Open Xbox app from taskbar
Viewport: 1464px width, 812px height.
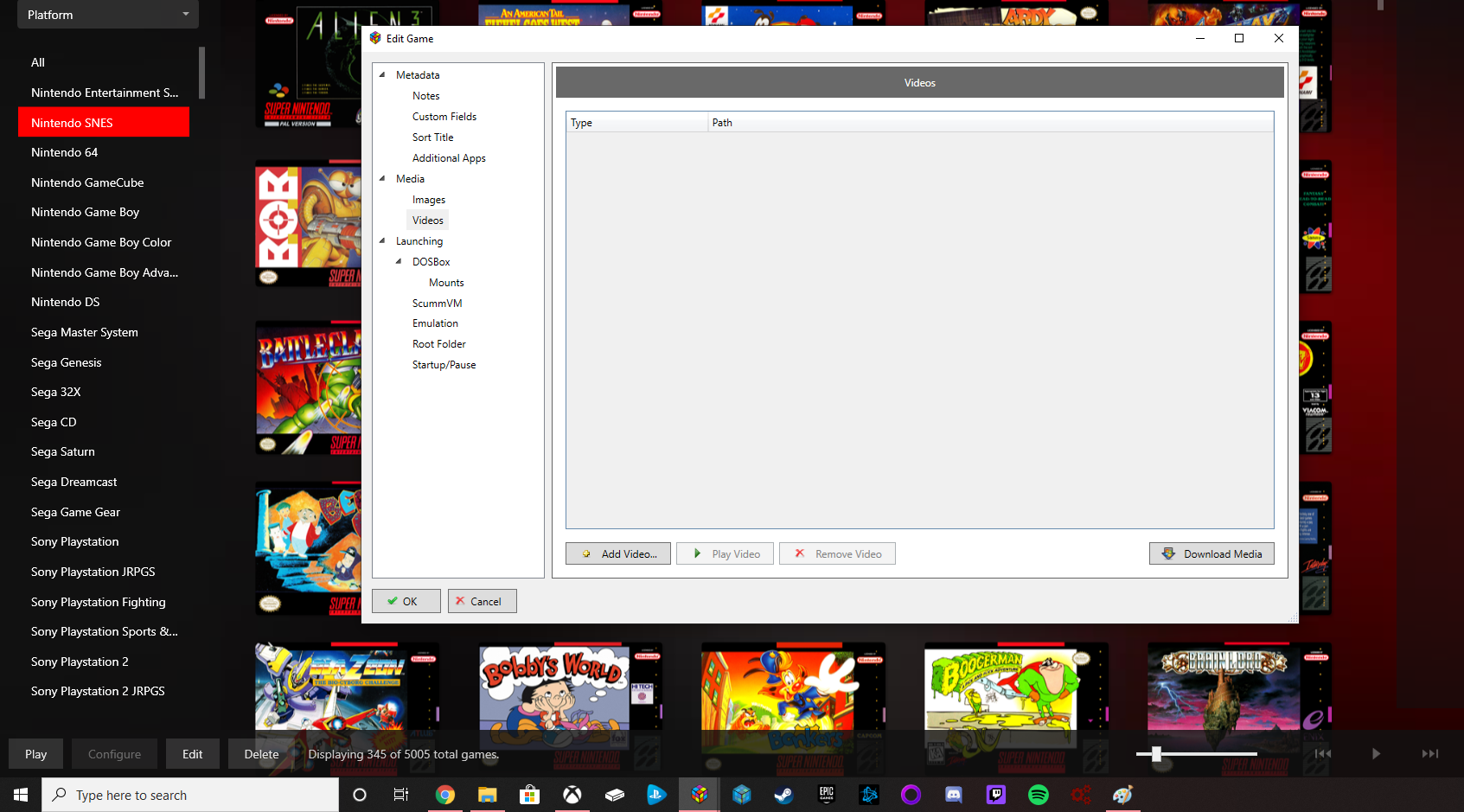pos(572,795)
